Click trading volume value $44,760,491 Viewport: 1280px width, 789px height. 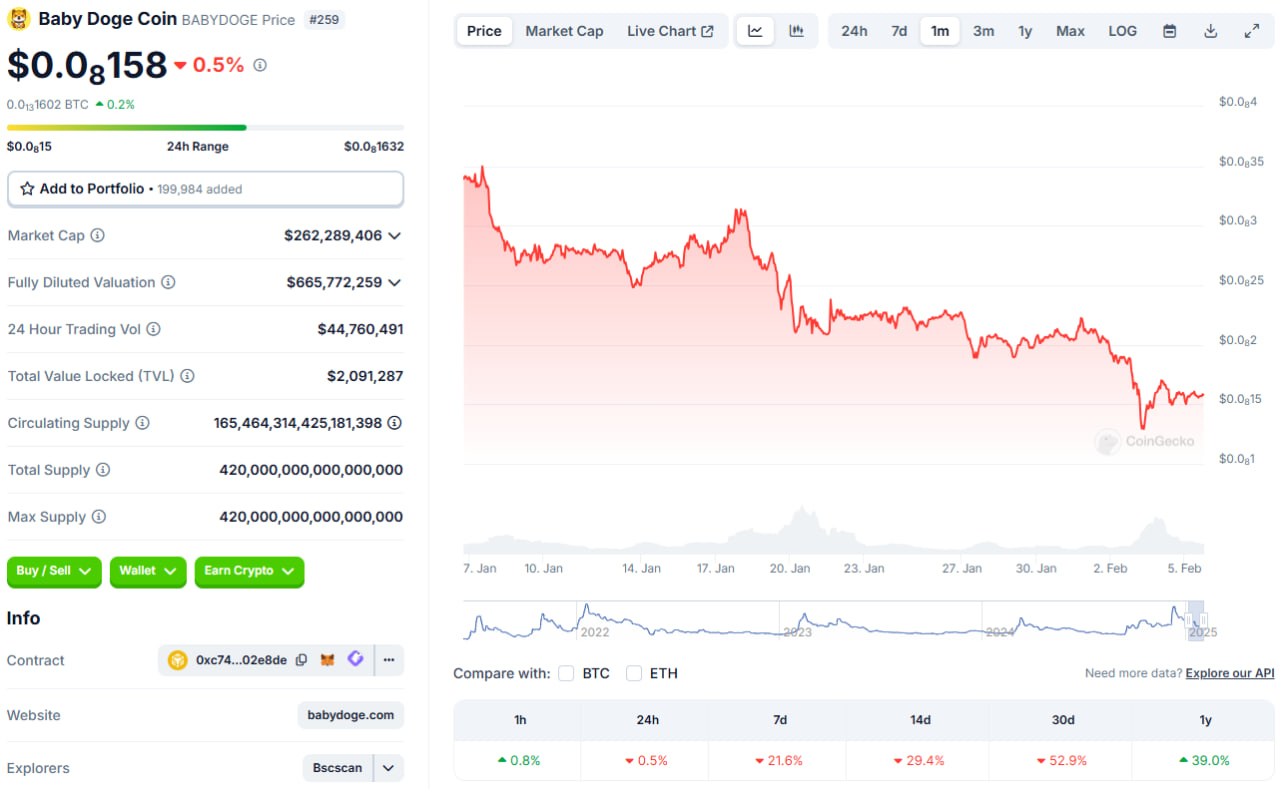pos(361,329)
